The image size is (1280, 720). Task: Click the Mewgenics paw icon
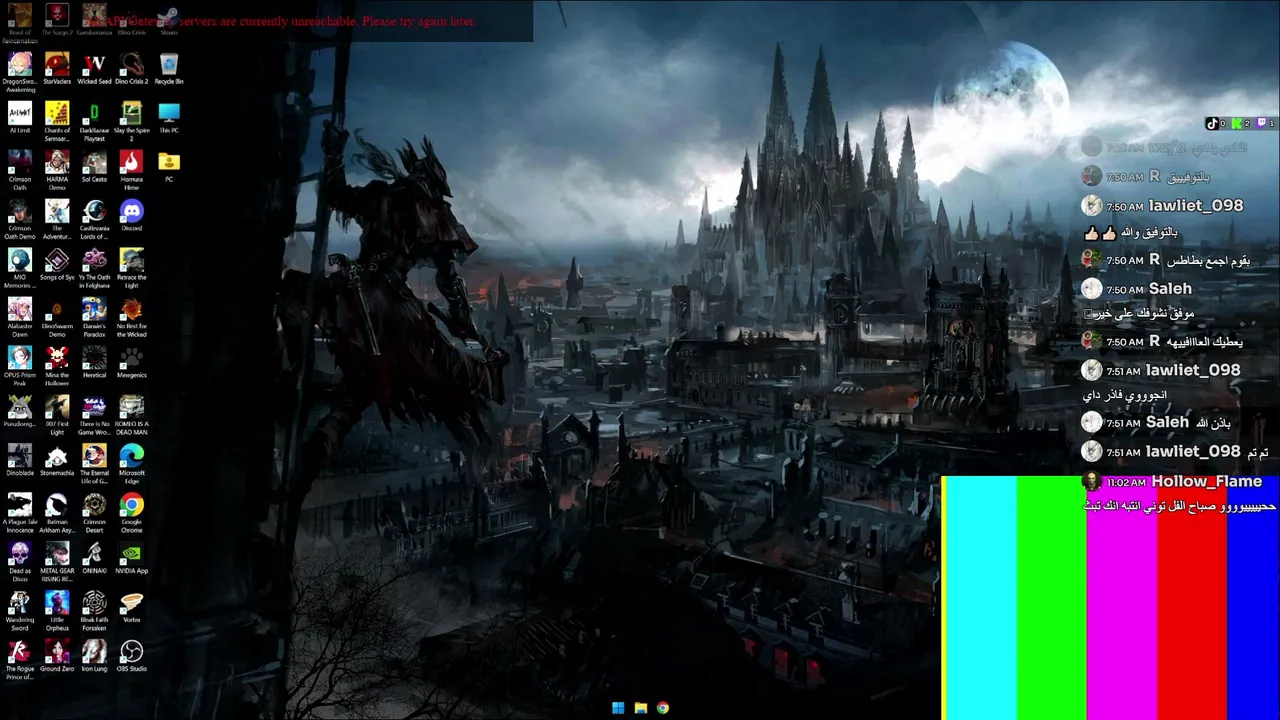[132, 361]
